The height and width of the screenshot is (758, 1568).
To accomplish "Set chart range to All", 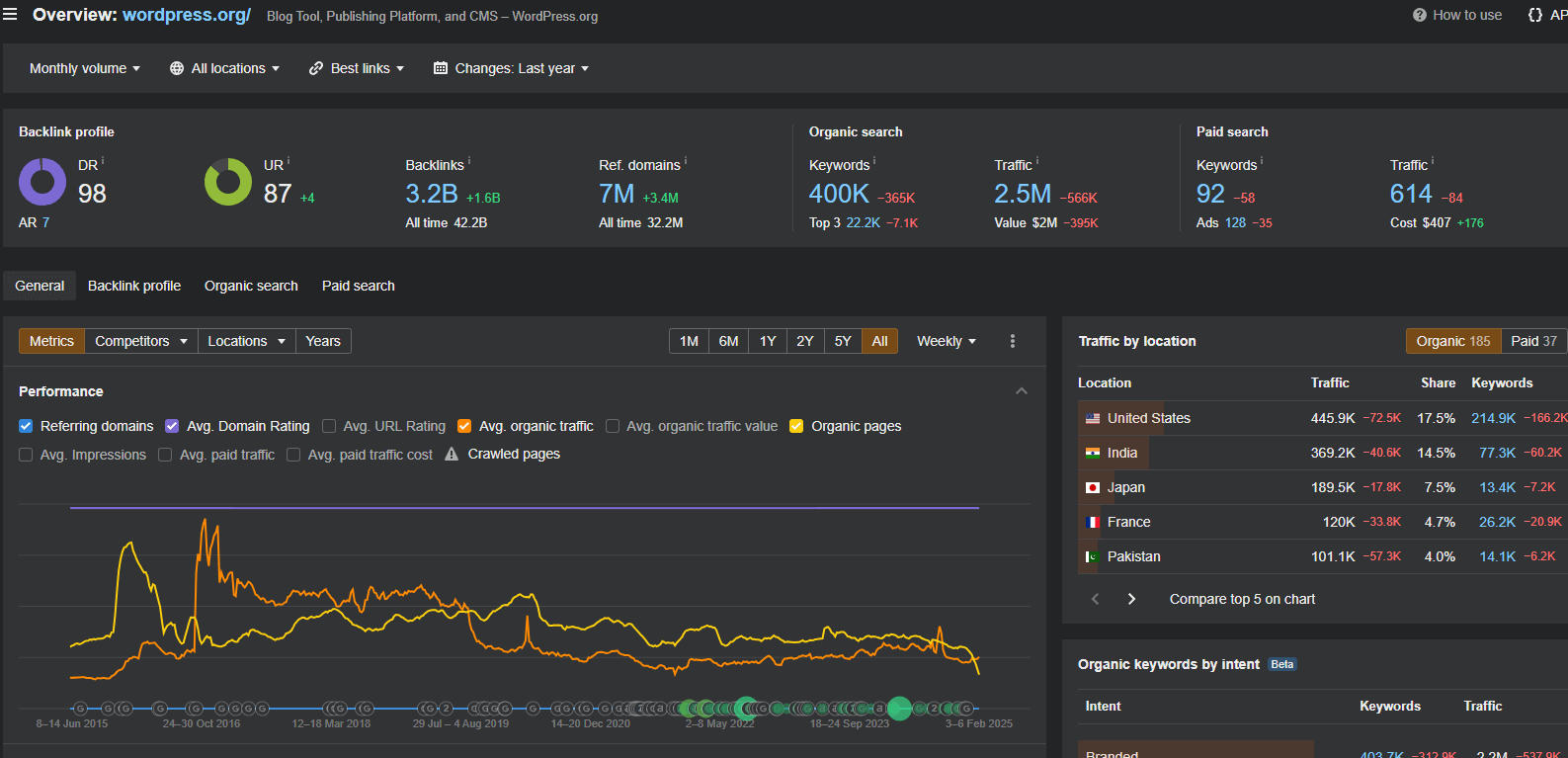I will 879,341.
